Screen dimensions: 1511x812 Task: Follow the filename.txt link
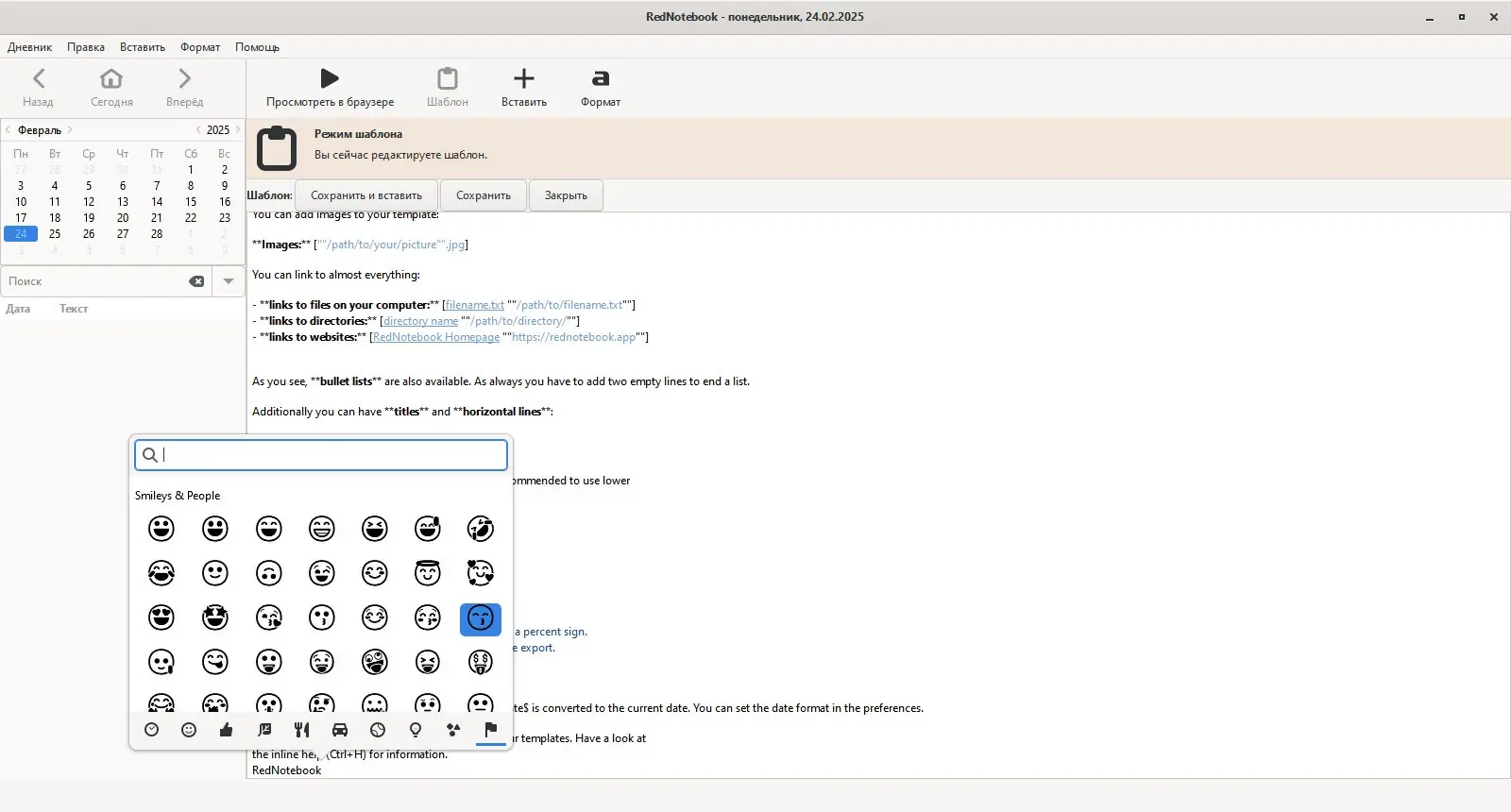click(x=475, y=305)
